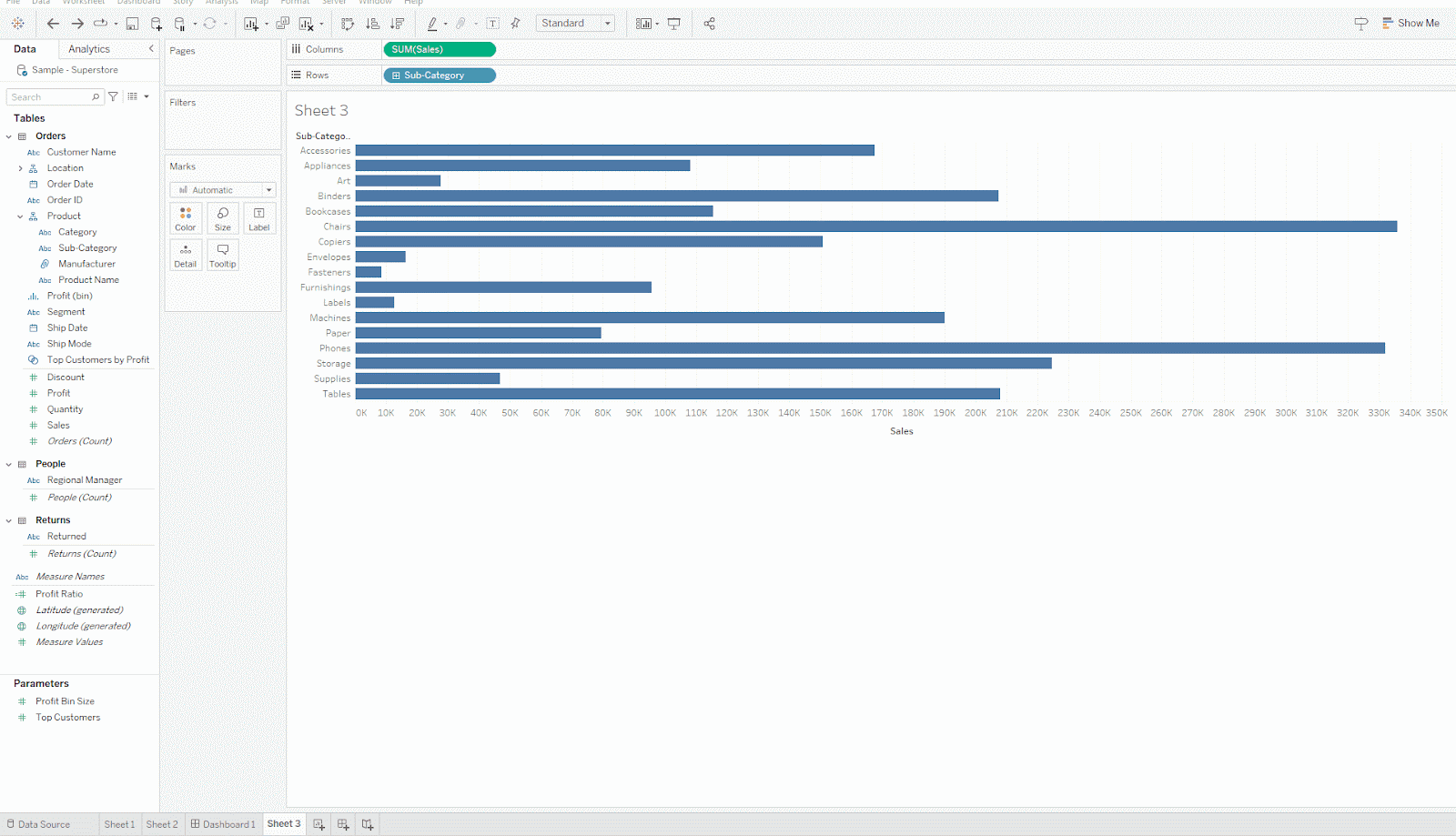Open Presentation Mode from the toolbar
The image size is (1456, 836).
(x=674, y=24)
